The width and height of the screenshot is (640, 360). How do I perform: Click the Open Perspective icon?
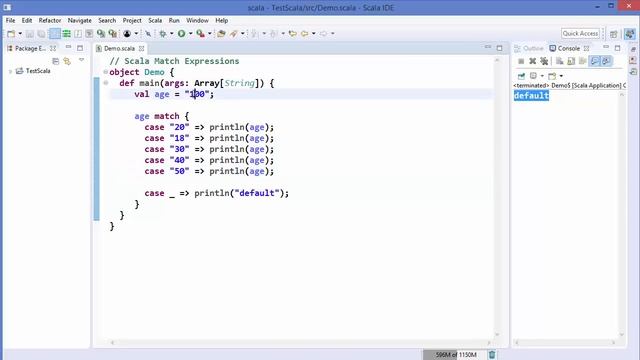613,34
